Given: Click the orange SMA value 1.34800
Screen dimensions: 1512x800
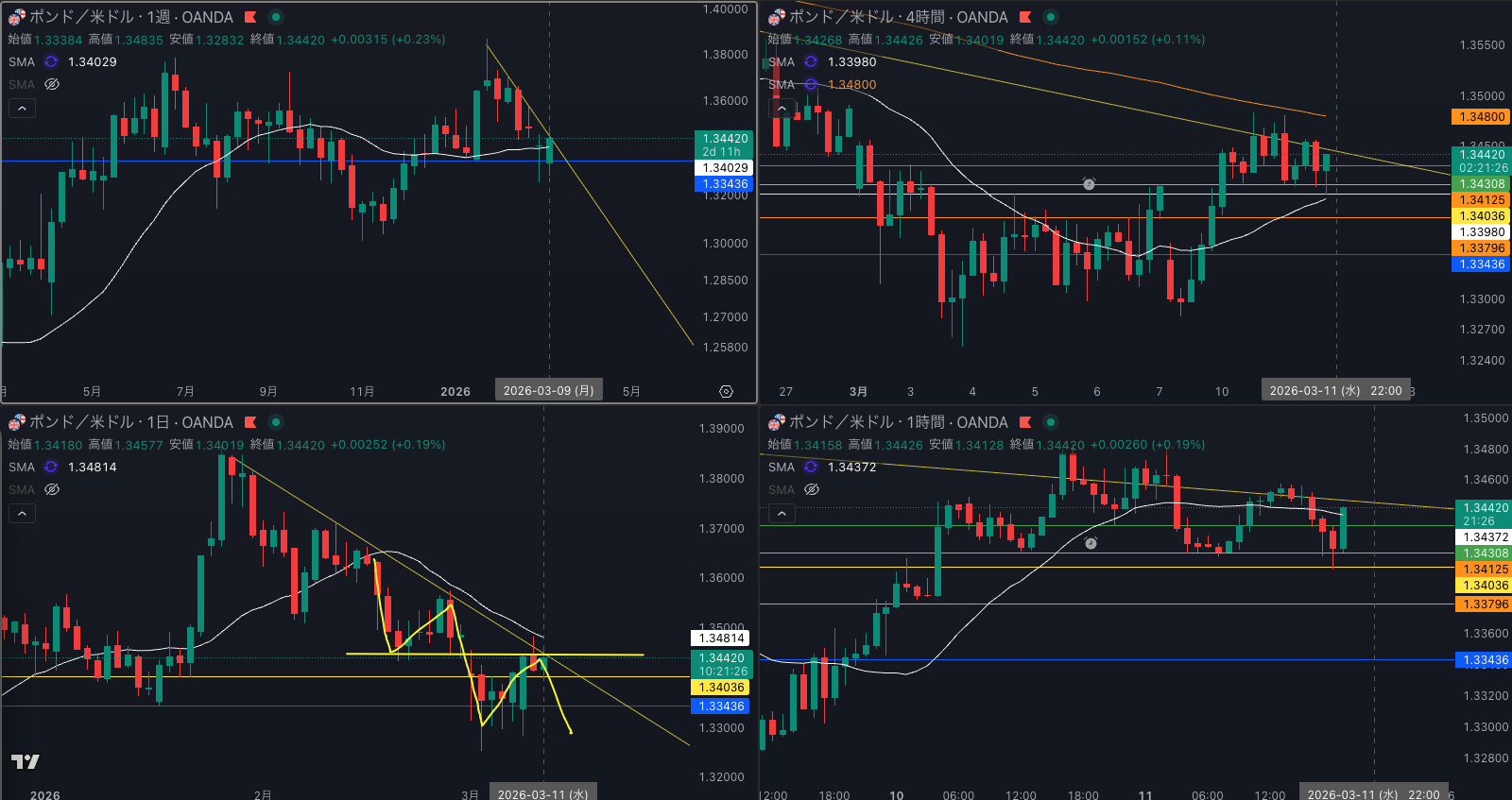Looking at the screenshot, I should pyautogui.click(x=851, y=84).
